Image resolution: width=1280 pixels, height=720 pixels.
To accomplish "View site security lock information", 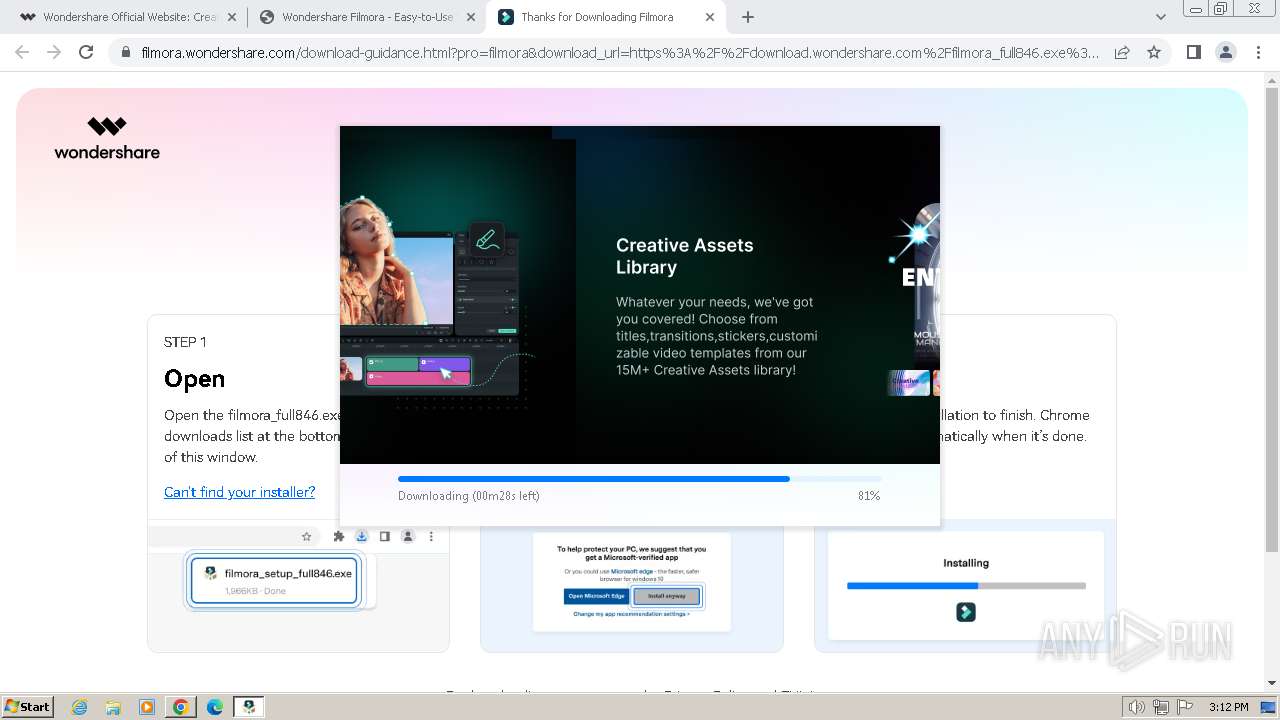I will click(x=125, y=52).
